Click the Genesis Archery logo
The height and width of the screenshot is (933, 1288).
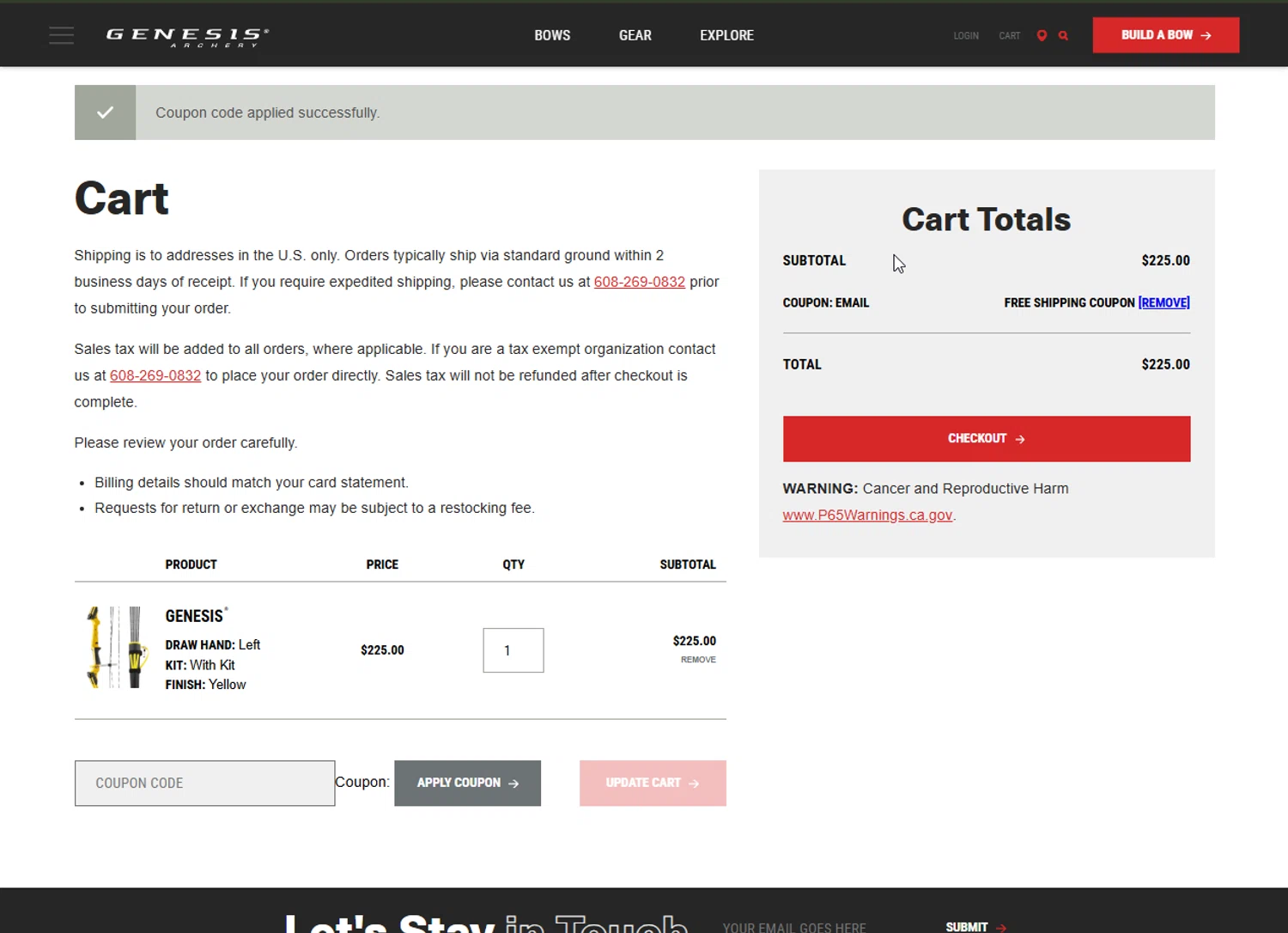click(x=187, y=37)
